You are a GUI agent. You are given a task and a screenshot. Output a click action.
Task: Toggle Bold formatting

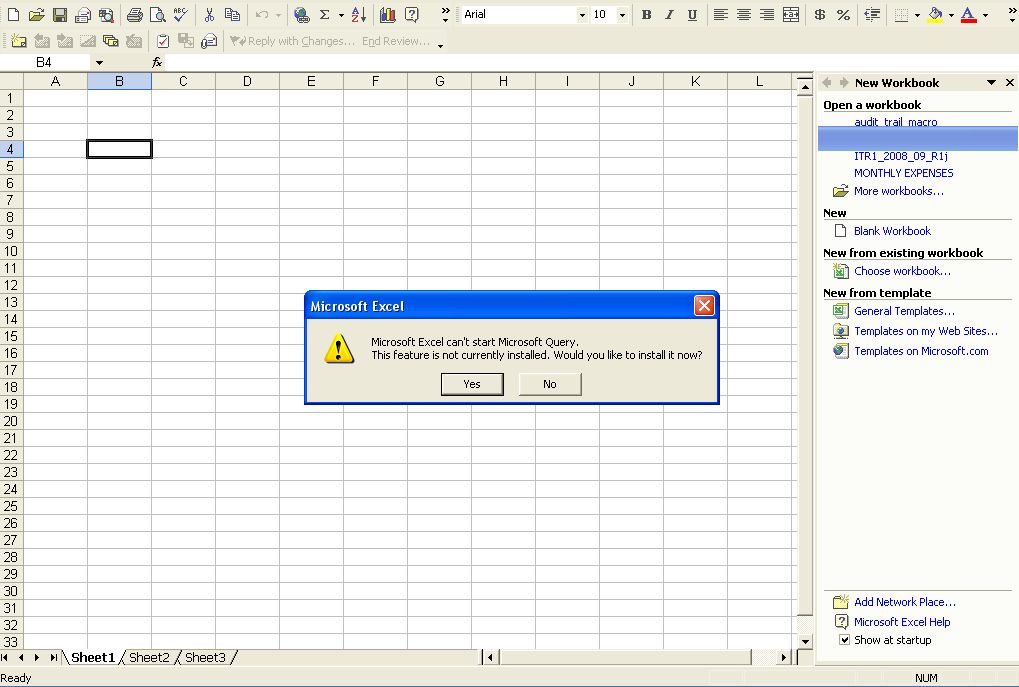(646, 14)
